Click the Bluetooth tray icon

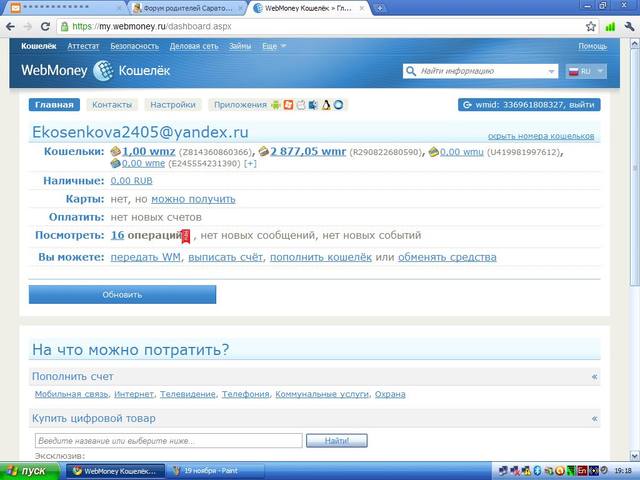pyautogui.click(x=538, y=471)
